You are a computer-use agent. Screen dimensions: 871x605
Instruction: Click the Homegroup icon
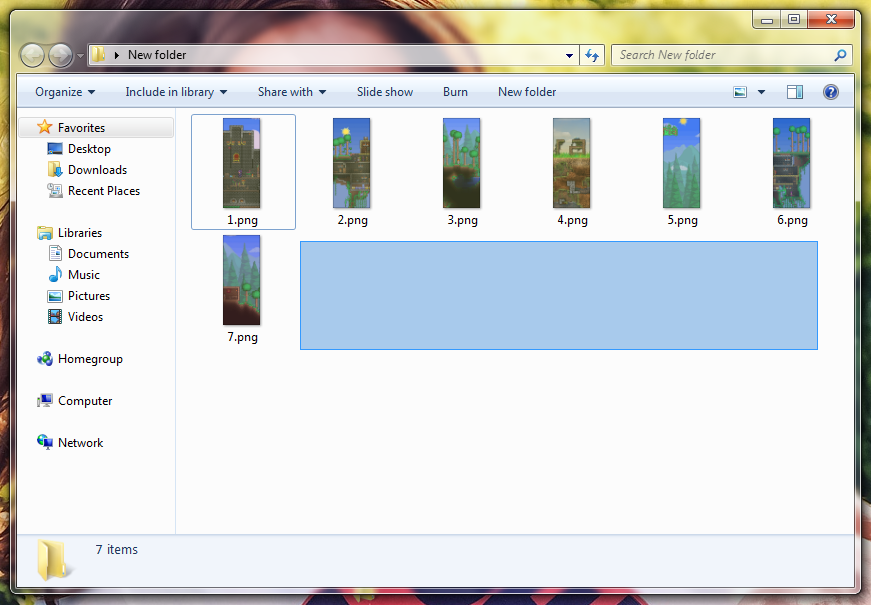click(x=45, y=359)
